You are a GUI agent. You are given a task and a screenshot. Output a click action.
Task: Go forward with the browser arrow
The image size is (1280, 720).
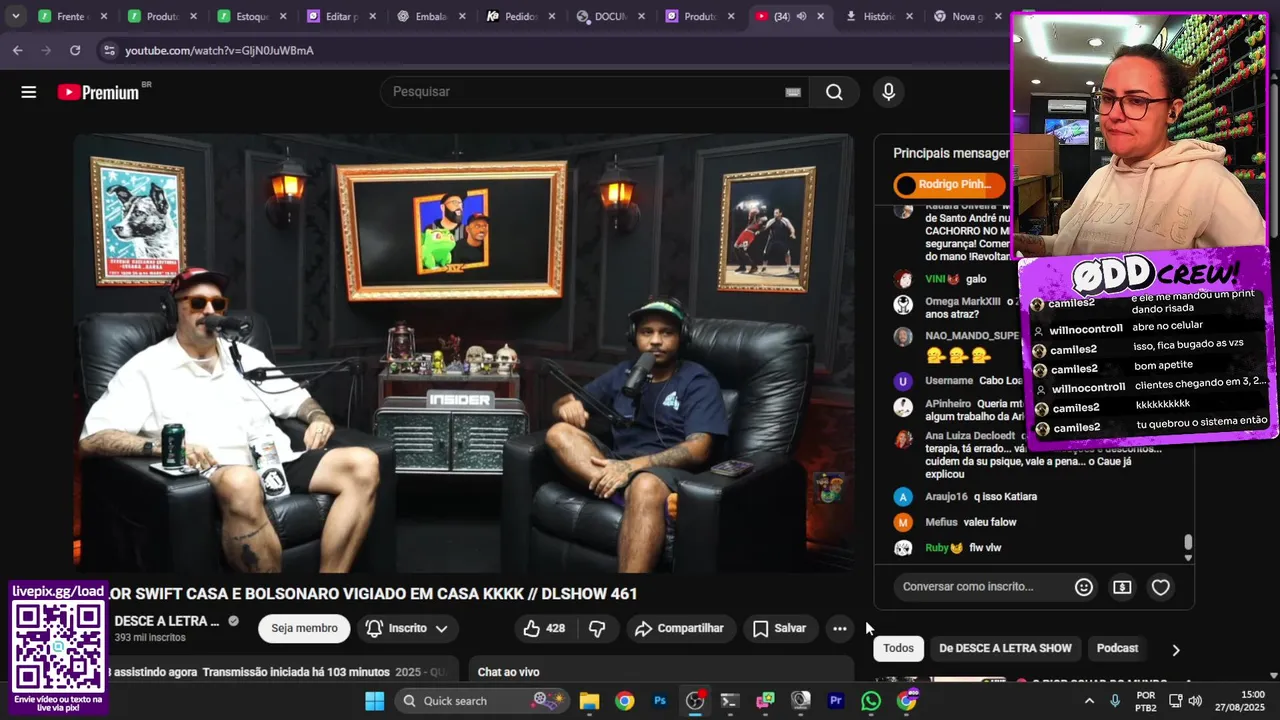click(46, 50)
